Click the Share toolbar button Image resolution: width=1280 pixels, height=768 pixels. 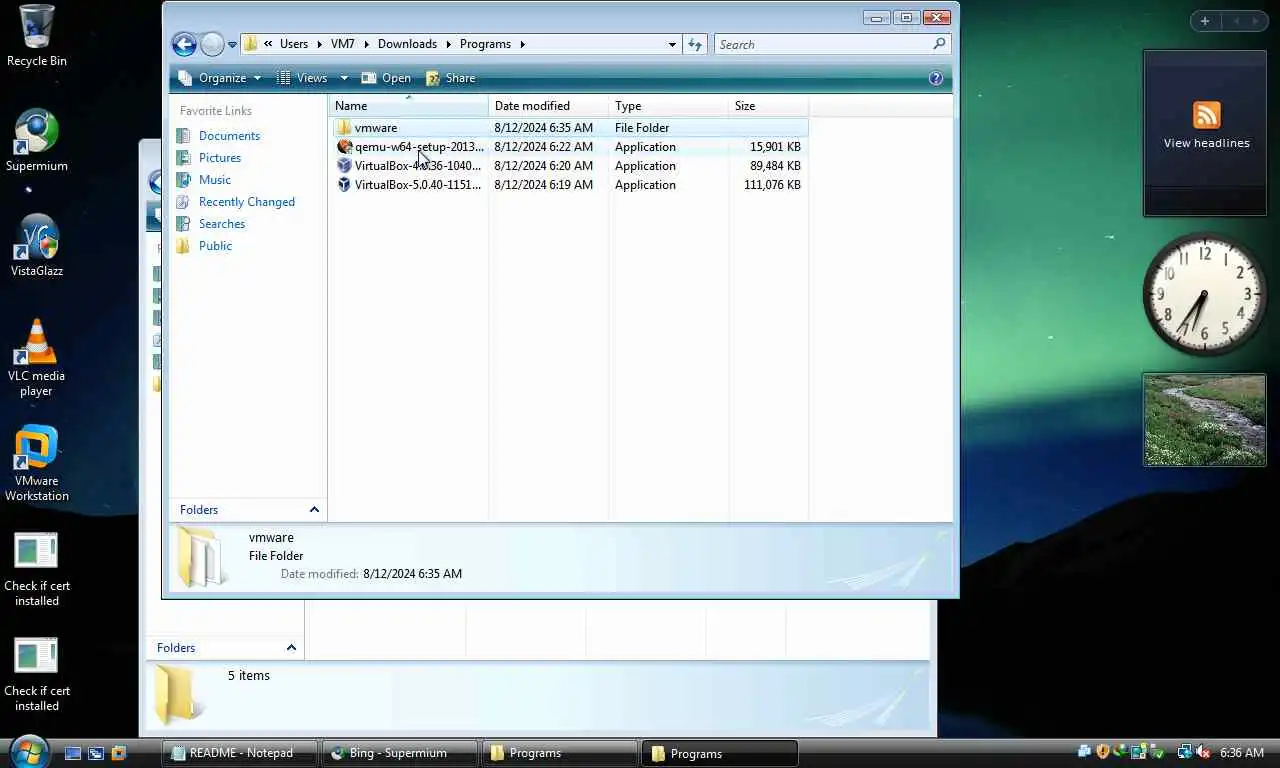[451, 78]
